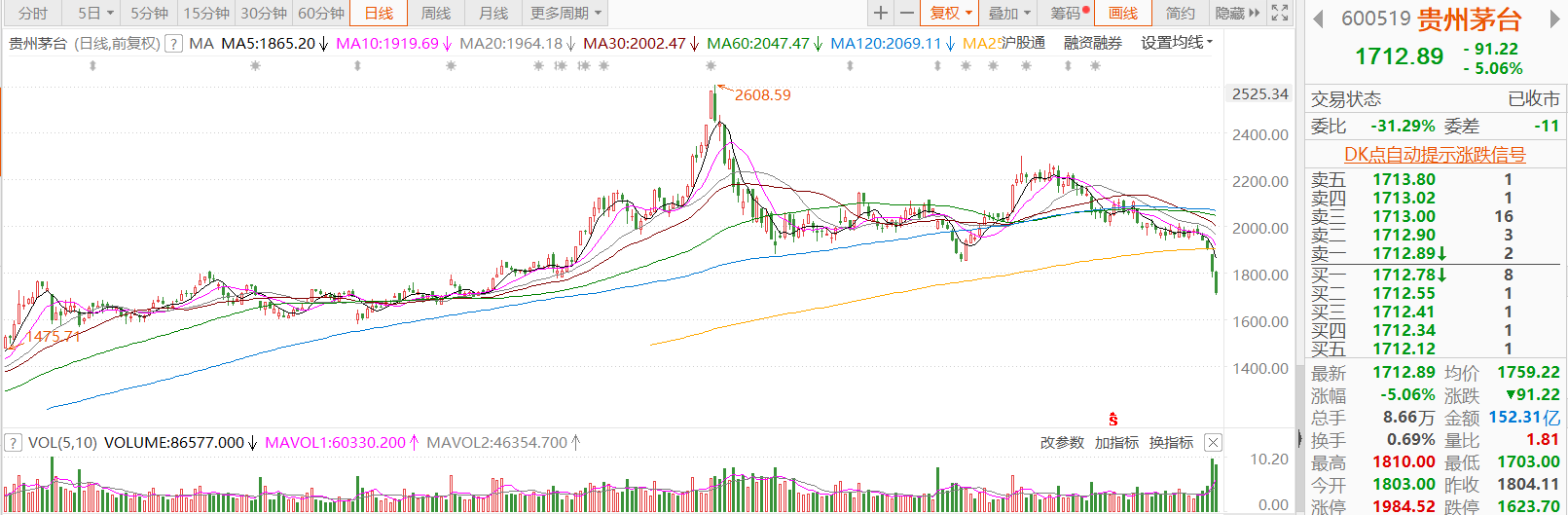Toggle the 简约 simple view mode
The height and width of the screenshot is (515, 1568).
click(x=1180, y=13)
